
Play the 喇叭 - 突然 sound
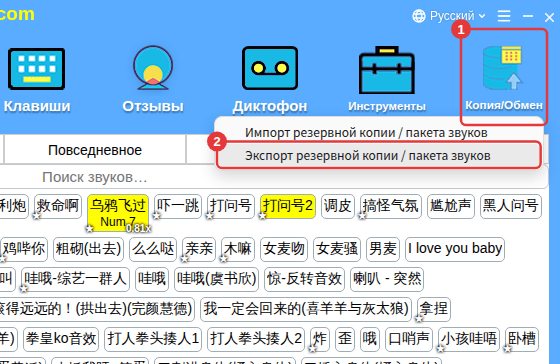[x=387, y=279]
